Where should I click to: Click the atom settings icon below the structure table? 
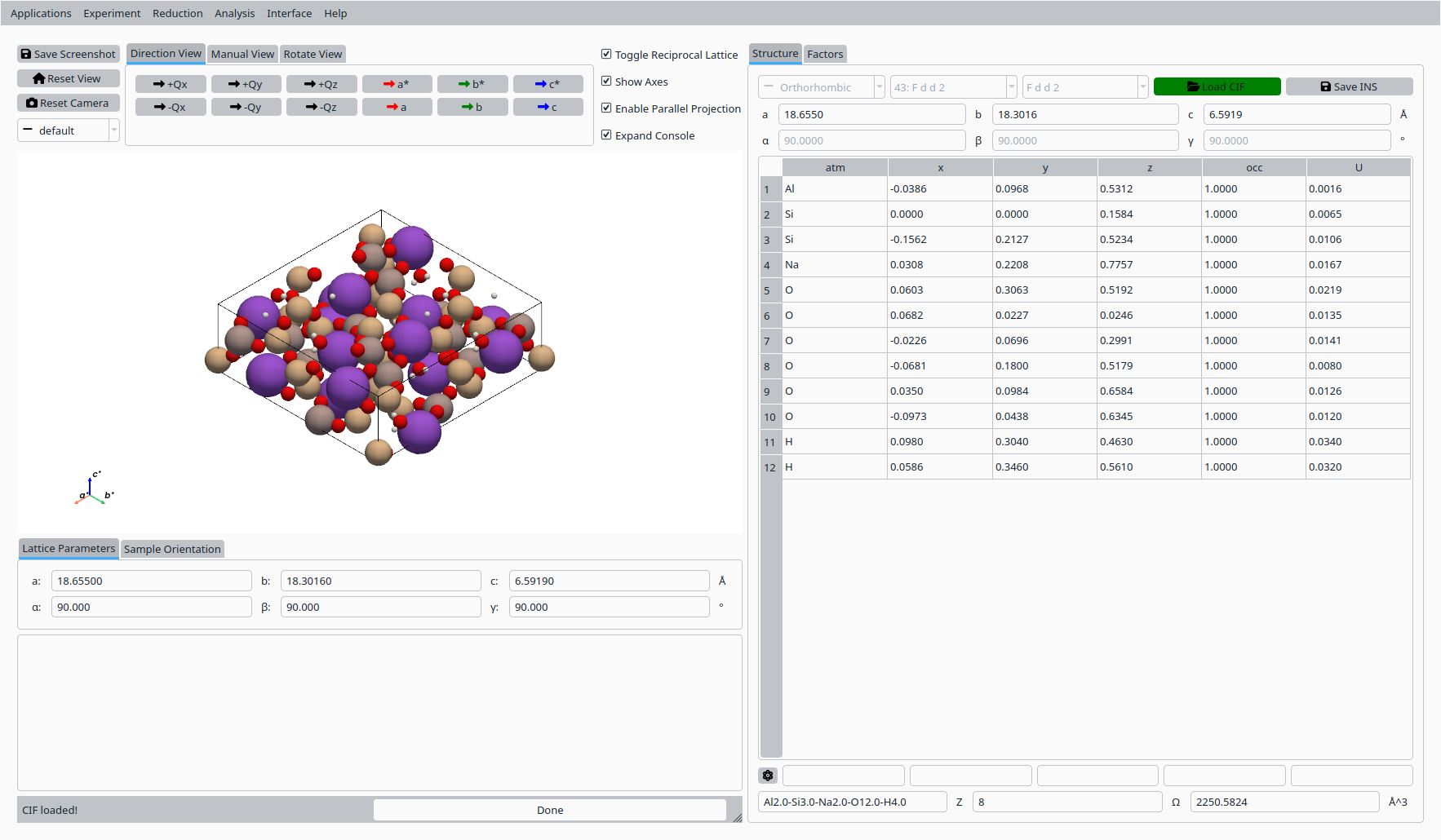click(767, 775)
